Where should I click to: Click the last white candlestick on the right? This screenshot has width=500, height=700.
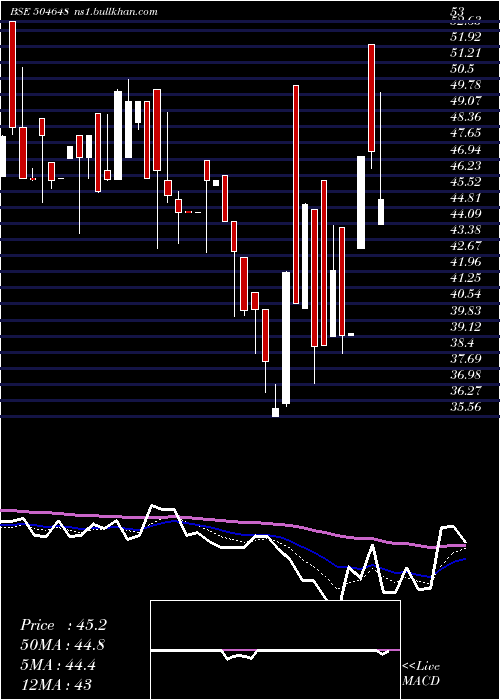point(381,212)
